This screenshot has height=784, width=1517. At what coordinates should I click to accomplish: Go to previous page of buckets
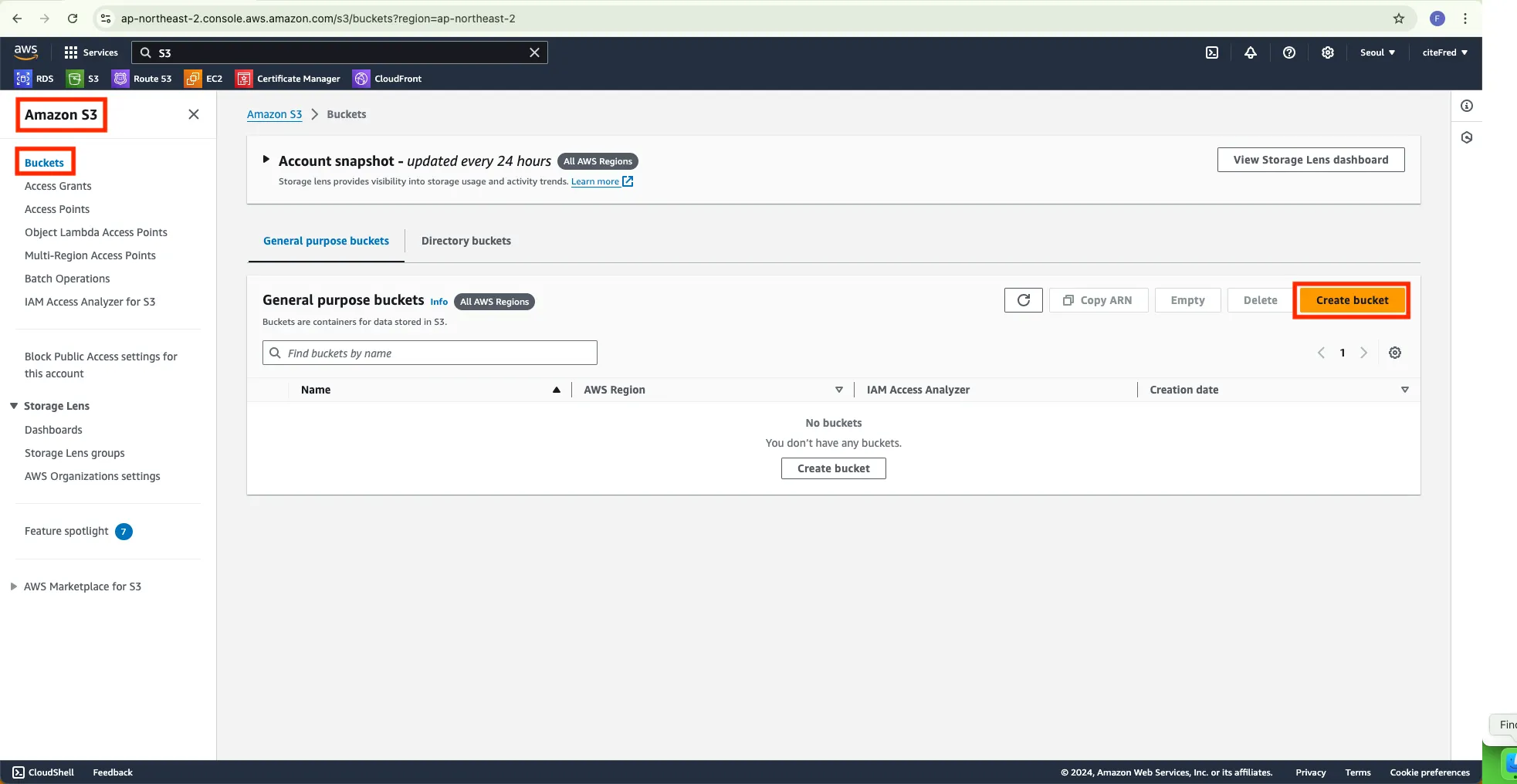coord(1321,353)
